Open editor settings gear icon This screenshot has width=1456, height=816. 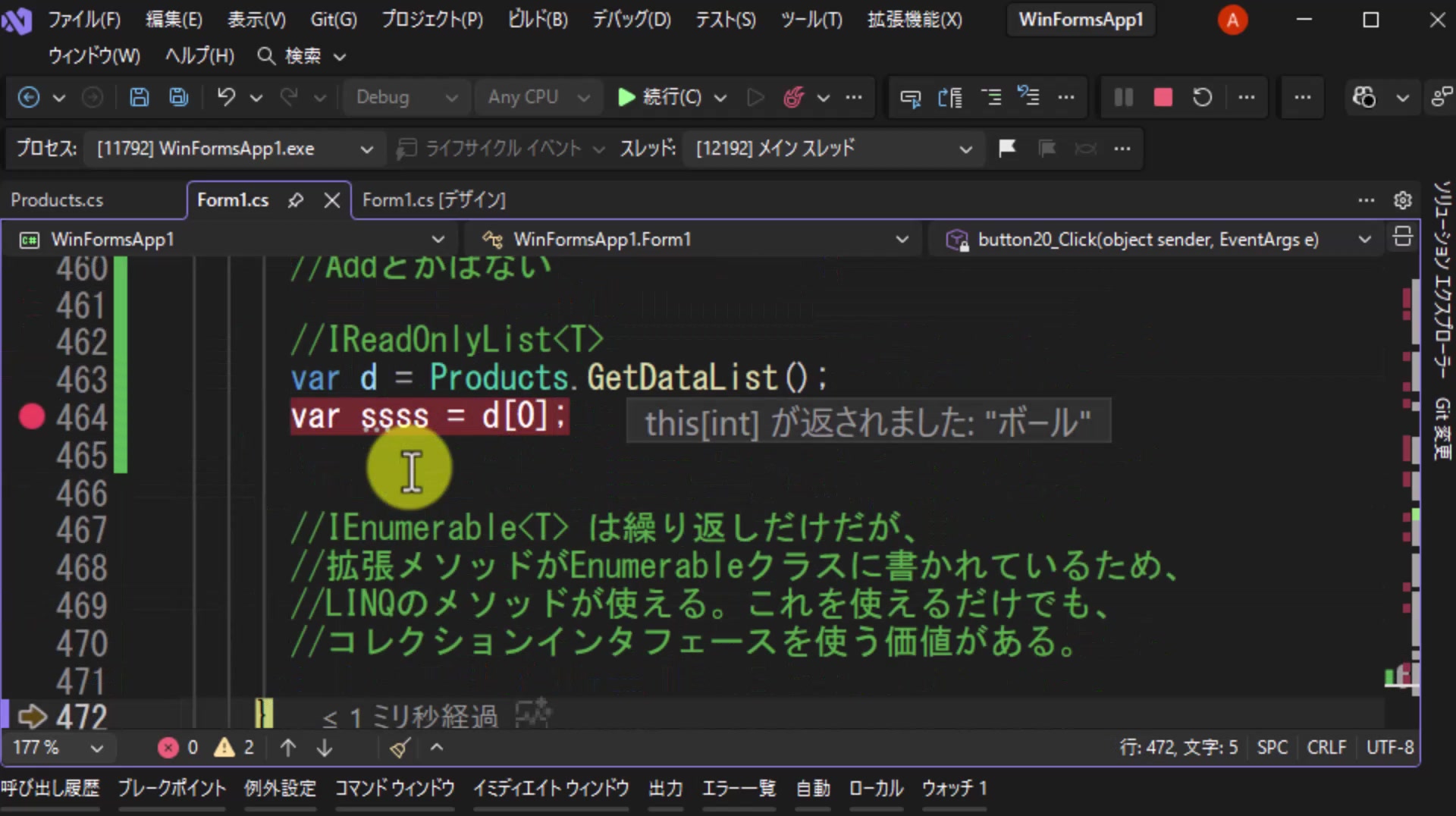coord(1403,200)
